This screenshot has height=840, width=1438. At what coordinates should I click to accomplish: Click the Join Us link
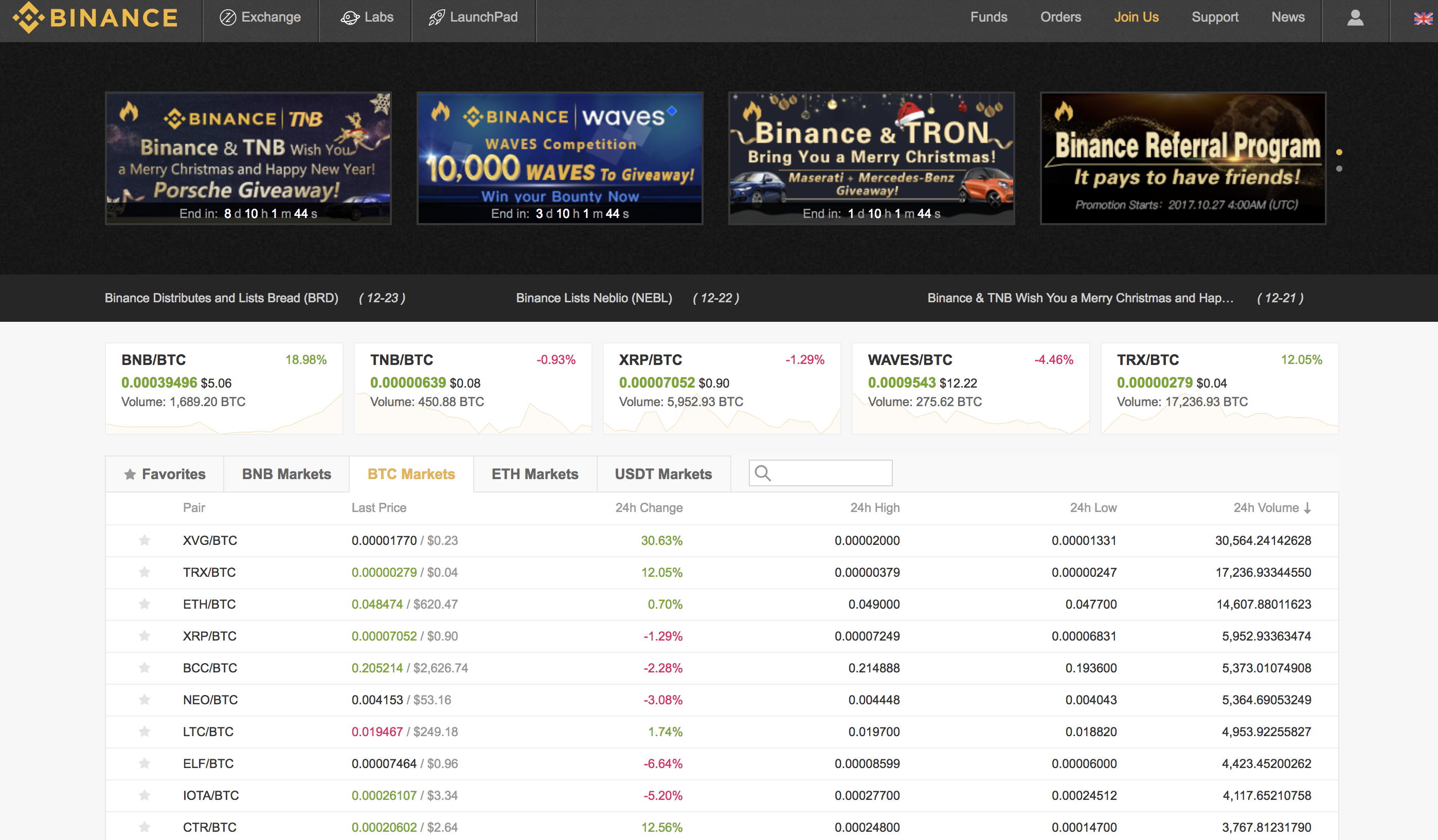pos(1136,17)
